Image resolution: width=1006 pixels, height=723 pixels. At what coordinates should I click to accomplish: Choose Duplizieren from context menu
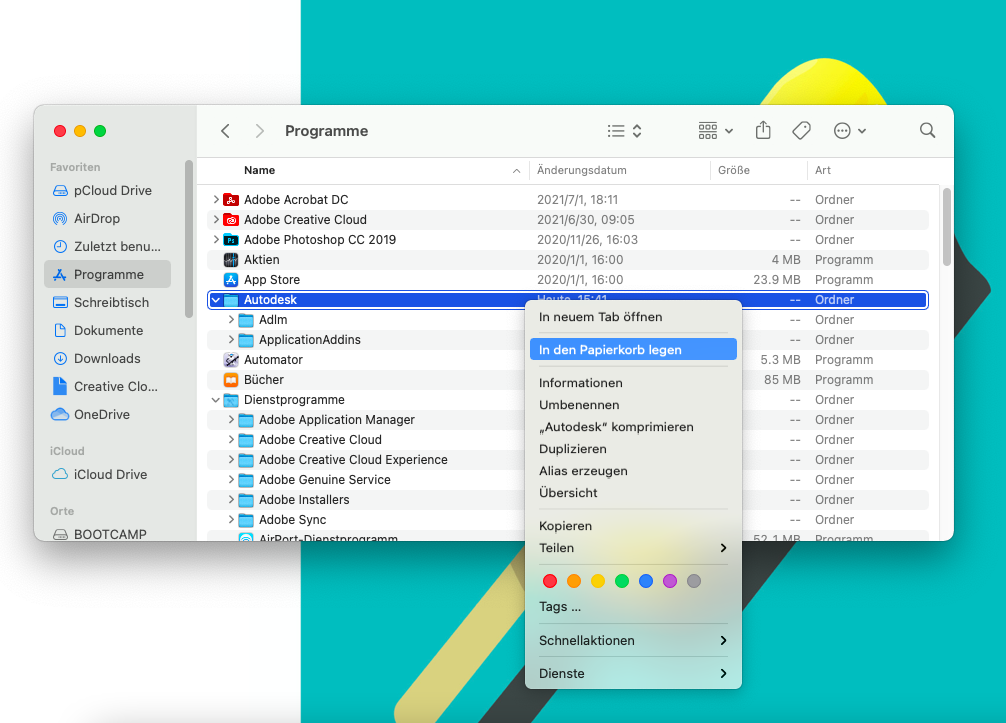[x=633, y=449]
